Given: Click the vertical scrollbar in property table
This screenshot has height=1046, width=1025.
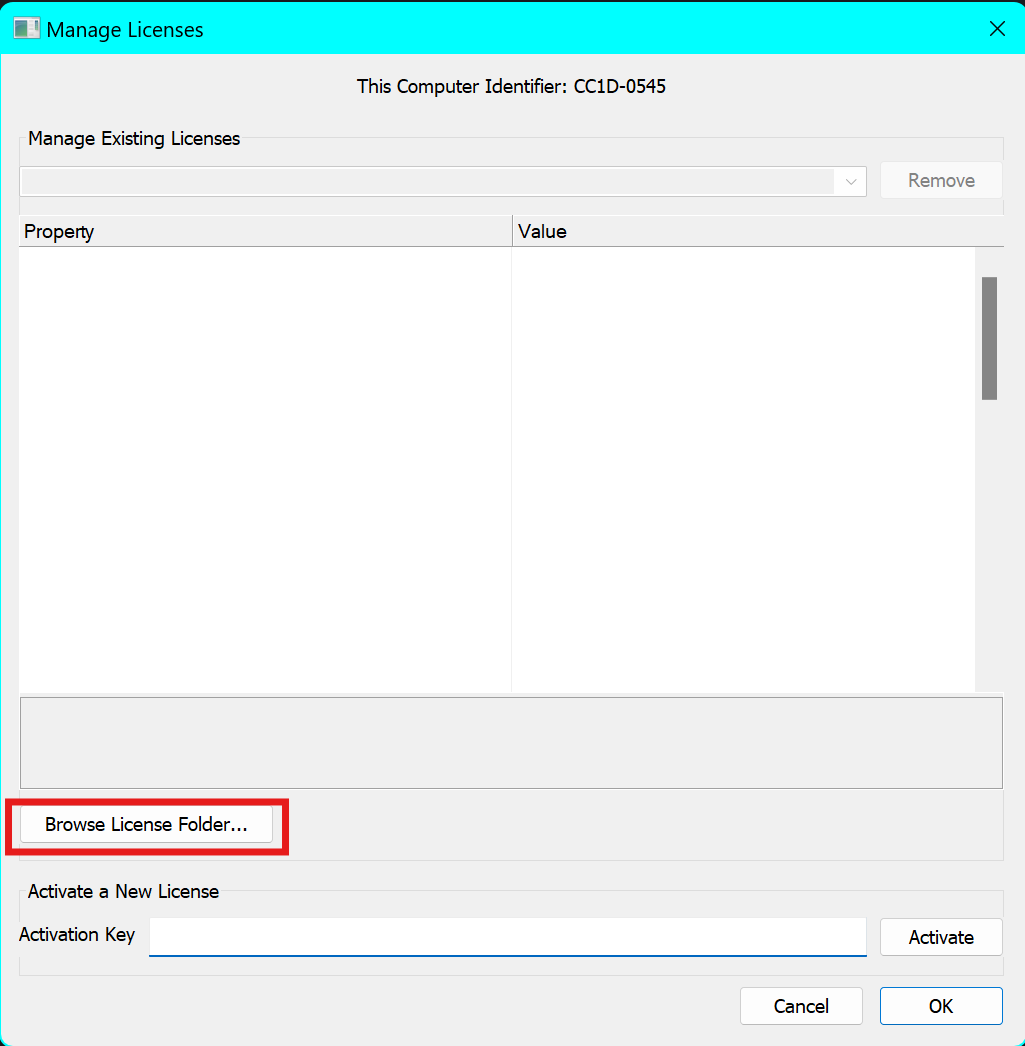Looking at the screenshot, I should [989, 338].
